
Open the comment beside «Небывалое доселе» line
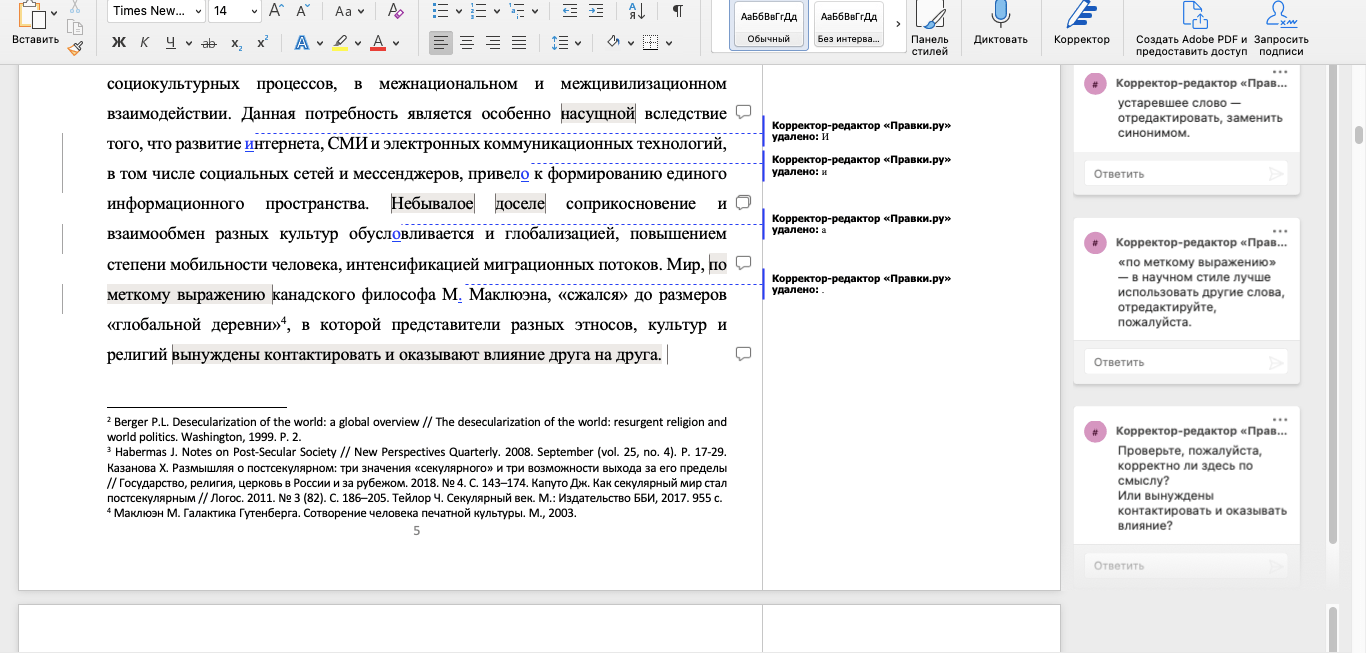pyautogui.click(x=743, y=203)
